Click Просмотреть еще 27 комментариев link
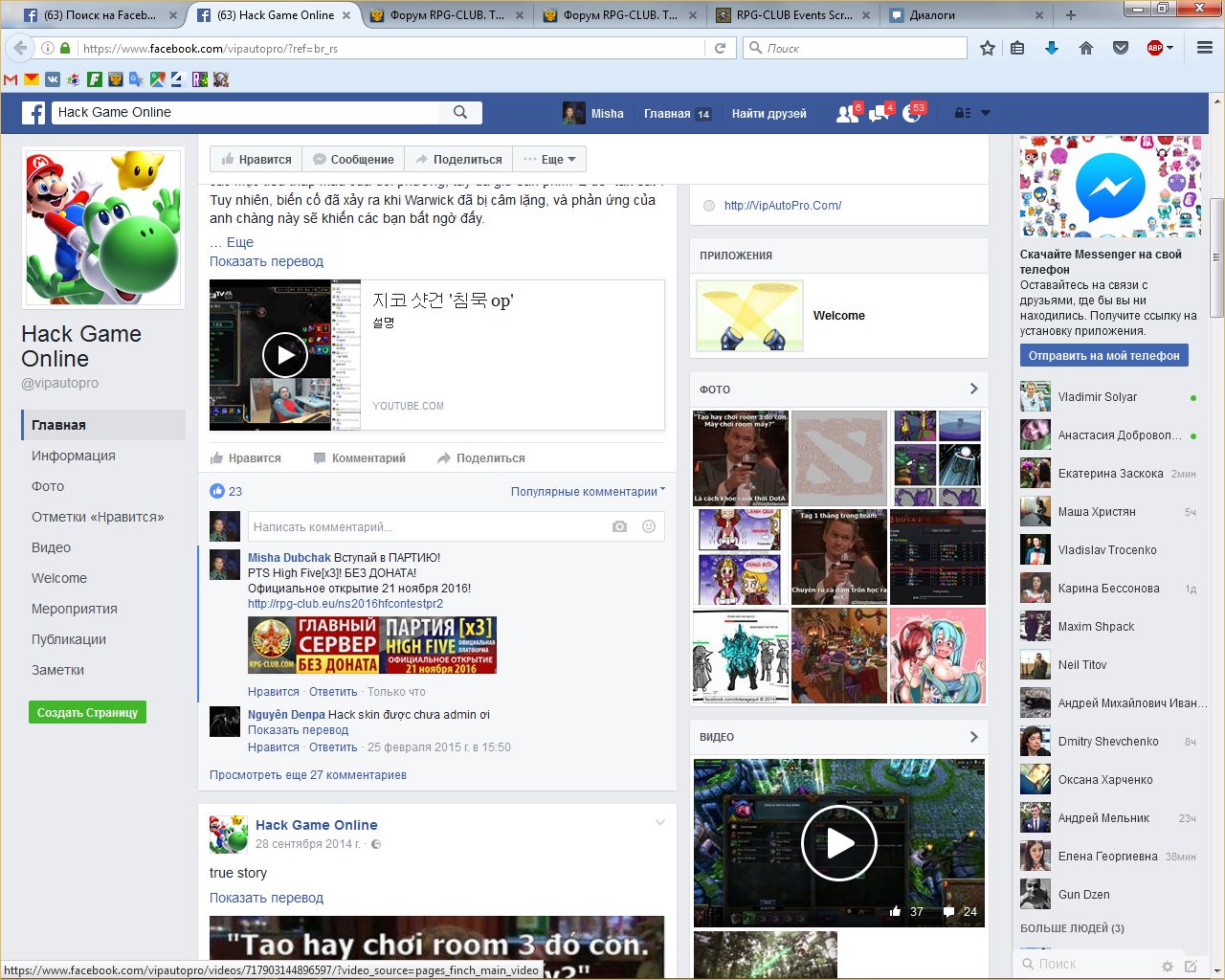Image resolution: width=1225 pixels, height=980 pixels. pyautogui.click(x=308, y=775)
